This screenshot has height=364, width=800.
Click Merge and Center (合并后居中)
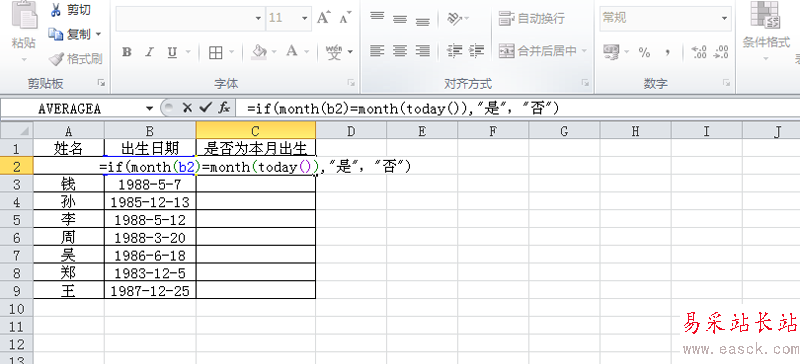pos(538,51)
